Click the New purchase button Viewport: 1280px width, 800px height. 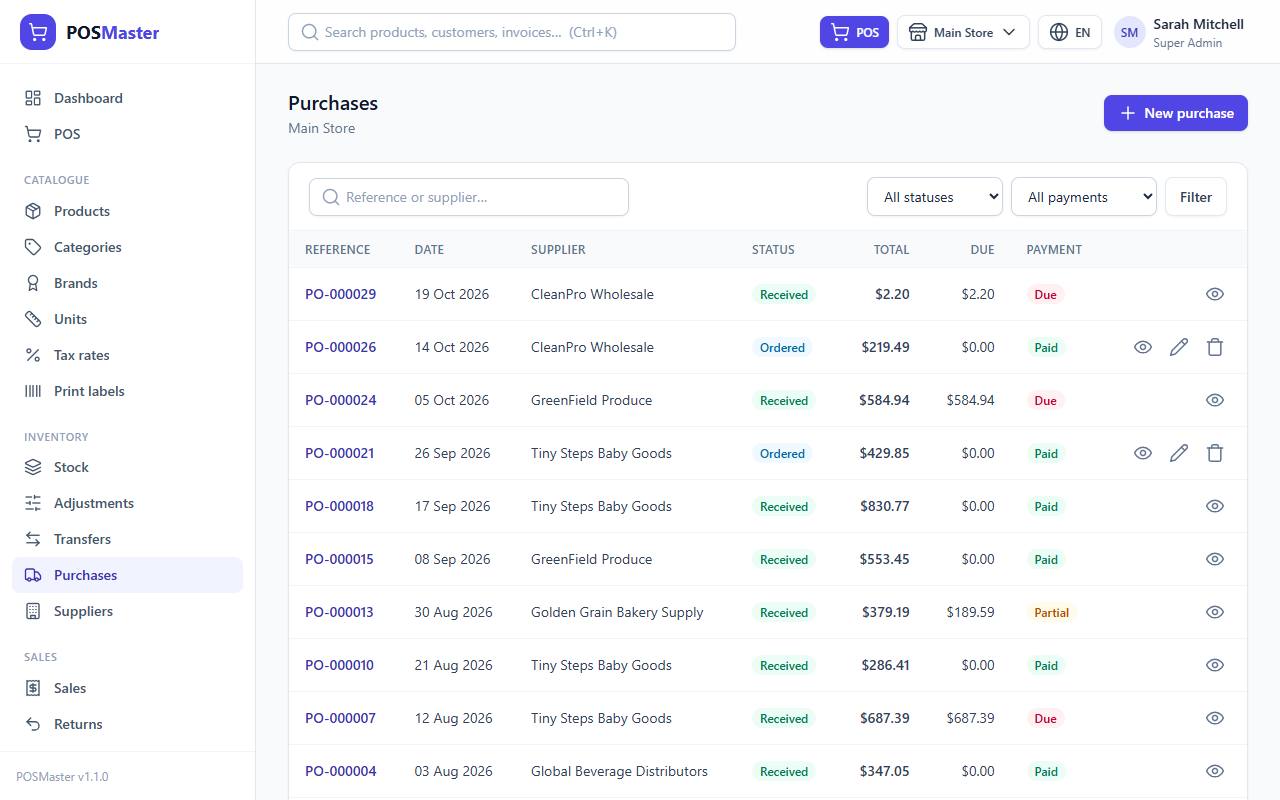click(1176, 113)
